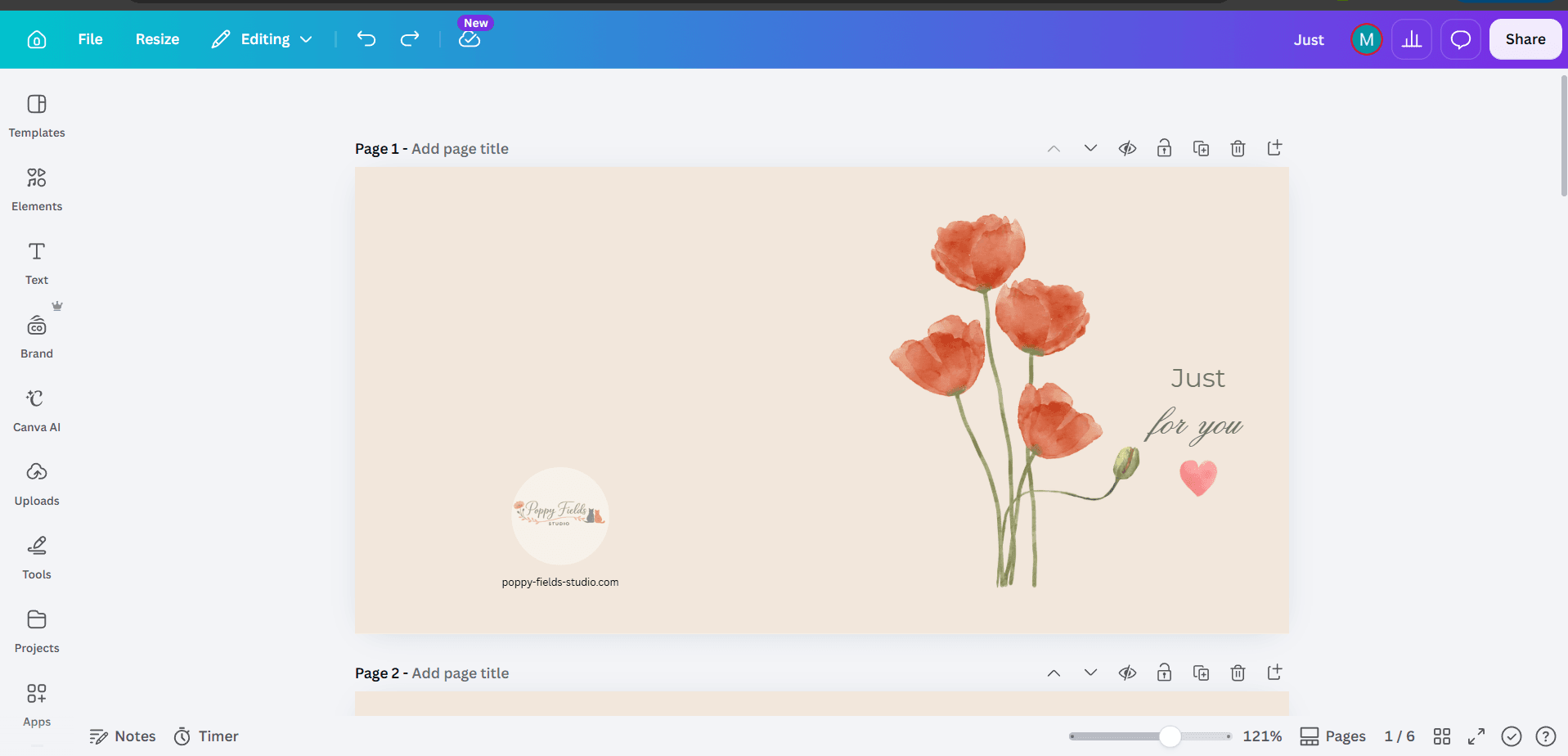Duplicate Page 1
Screen dimensions: 1568x756
1201,148
